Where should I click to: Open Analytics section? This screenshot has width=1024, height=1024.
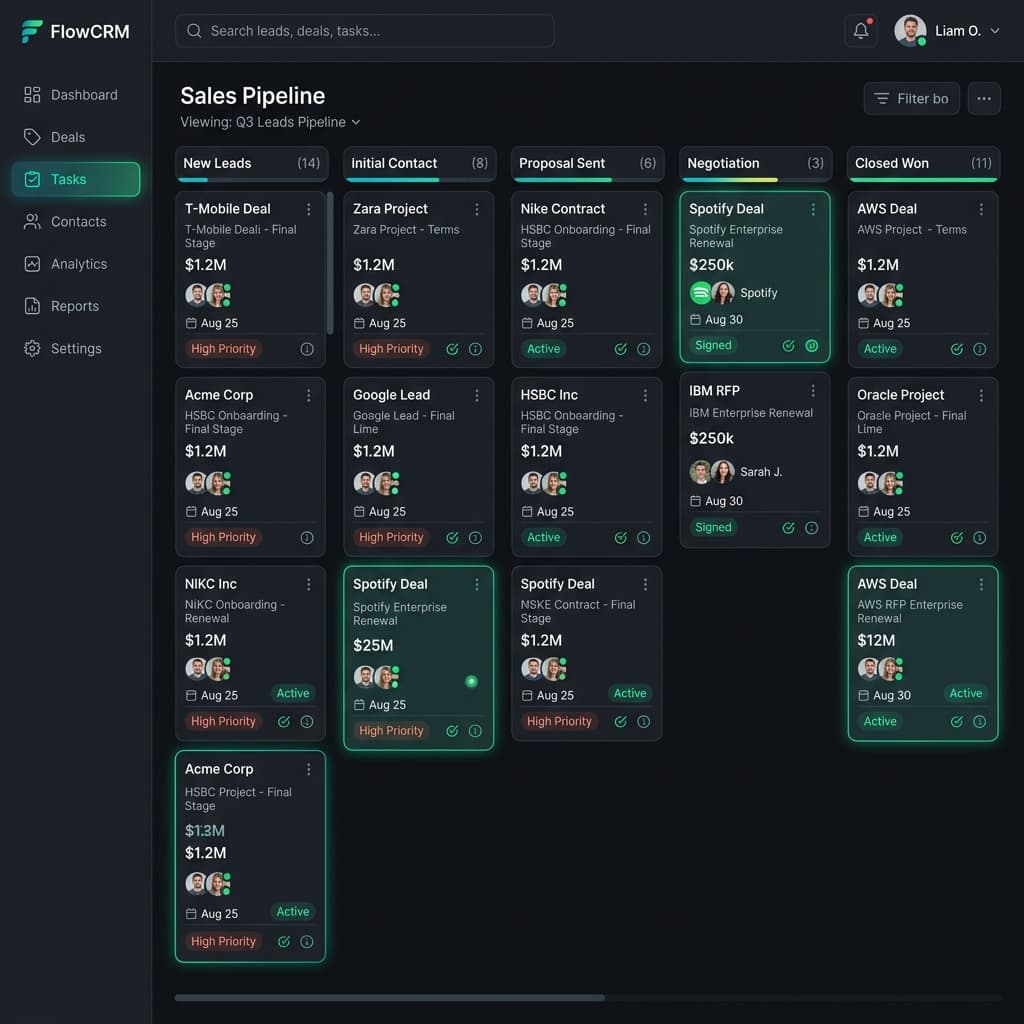pyautogui.click(x=76, y=264)
